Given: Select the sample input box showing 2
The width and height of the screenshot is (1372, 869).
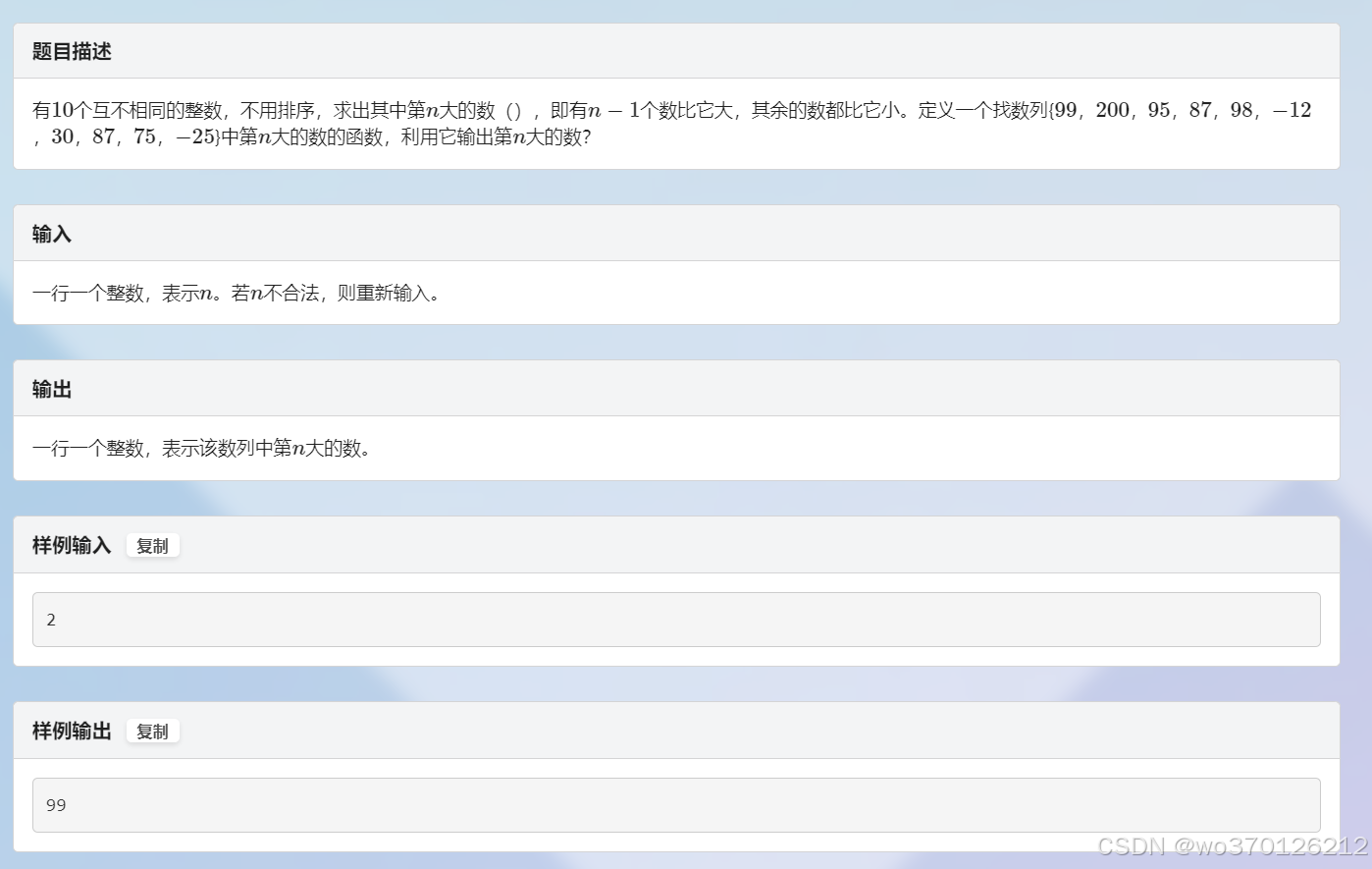Looking at the screenshot, I should (x=677, y=619).
